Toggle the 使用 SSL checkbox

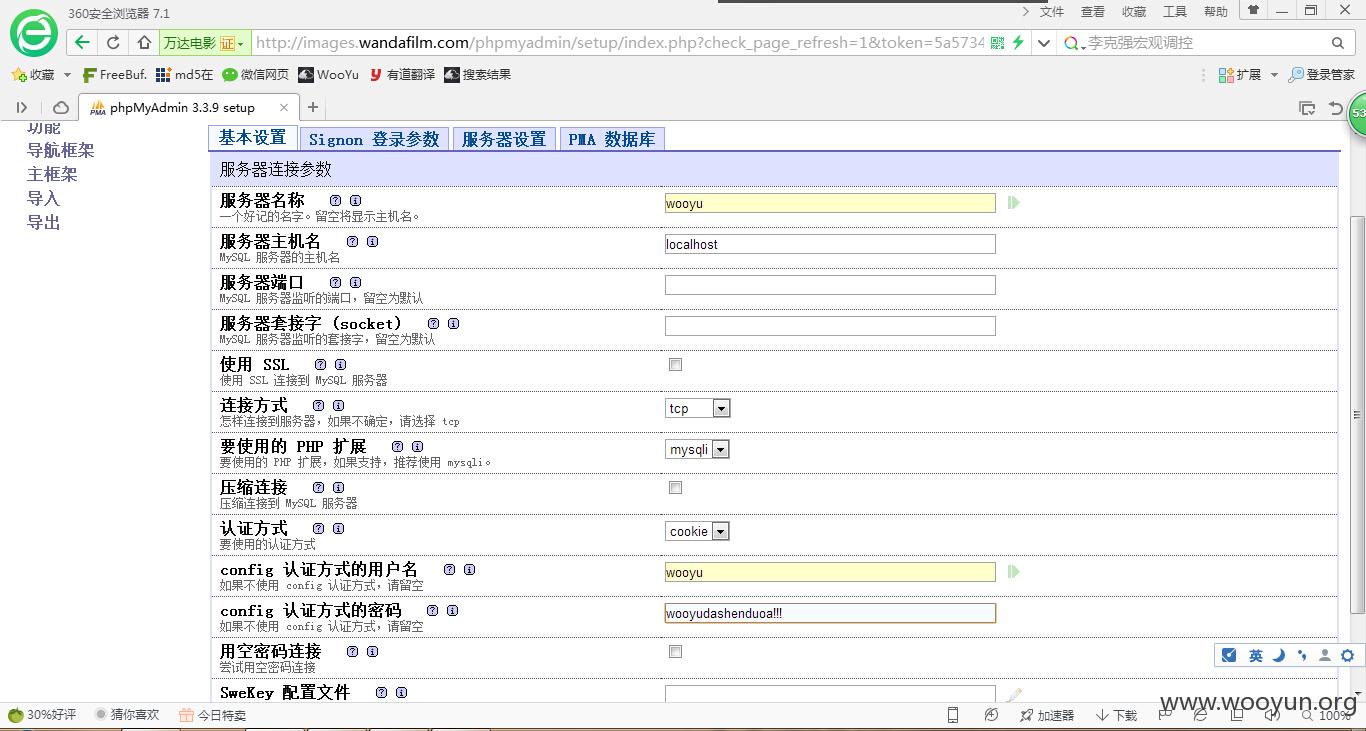tap(676, 365)
